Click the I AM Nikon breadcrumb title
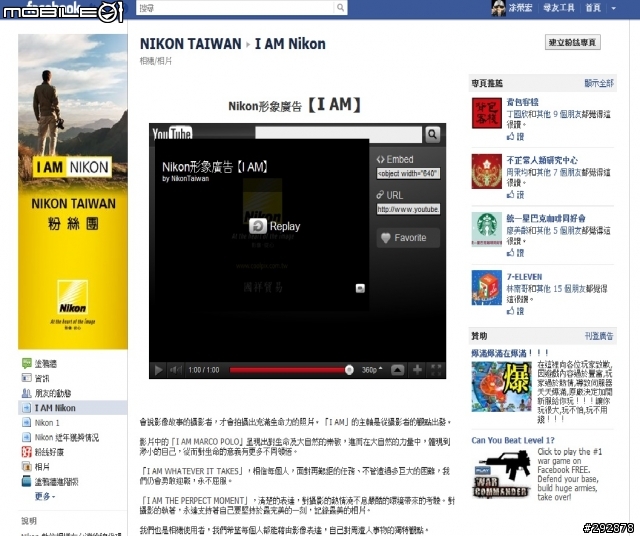Viewport: 640px width, 536px height. 290,44
